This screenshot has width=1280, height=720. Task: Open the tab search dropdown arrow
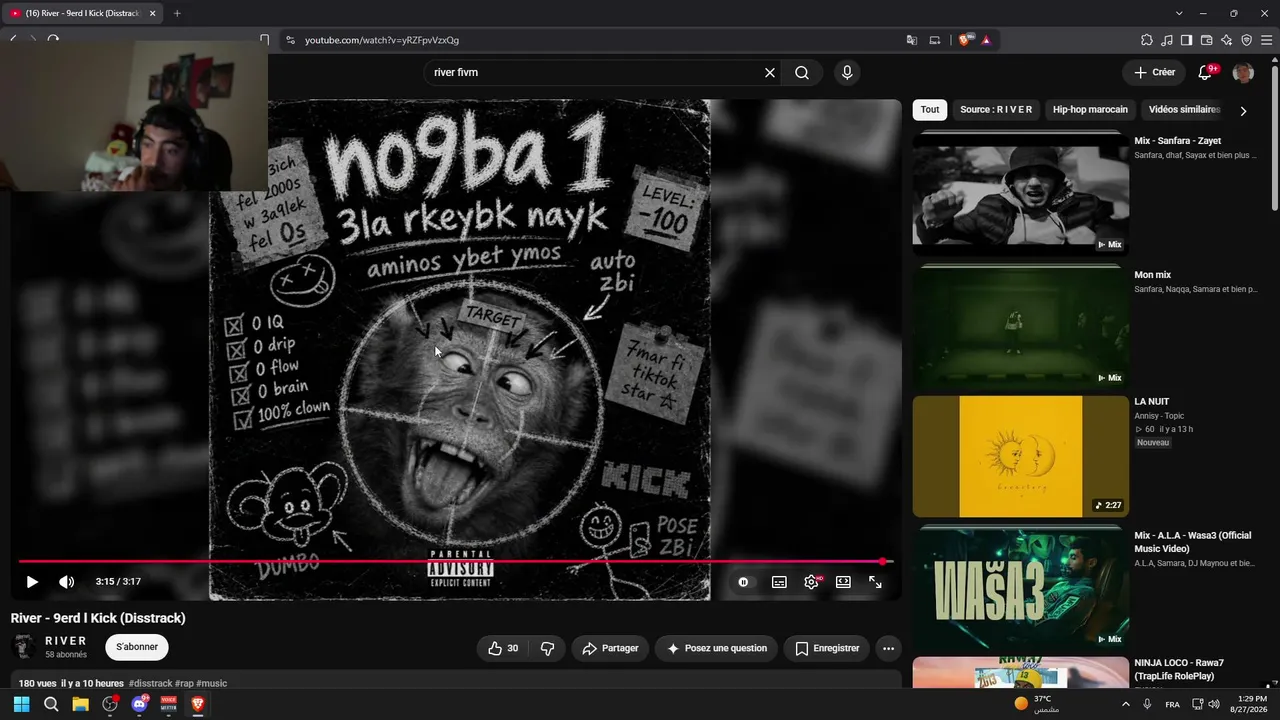pos(1179,13)
